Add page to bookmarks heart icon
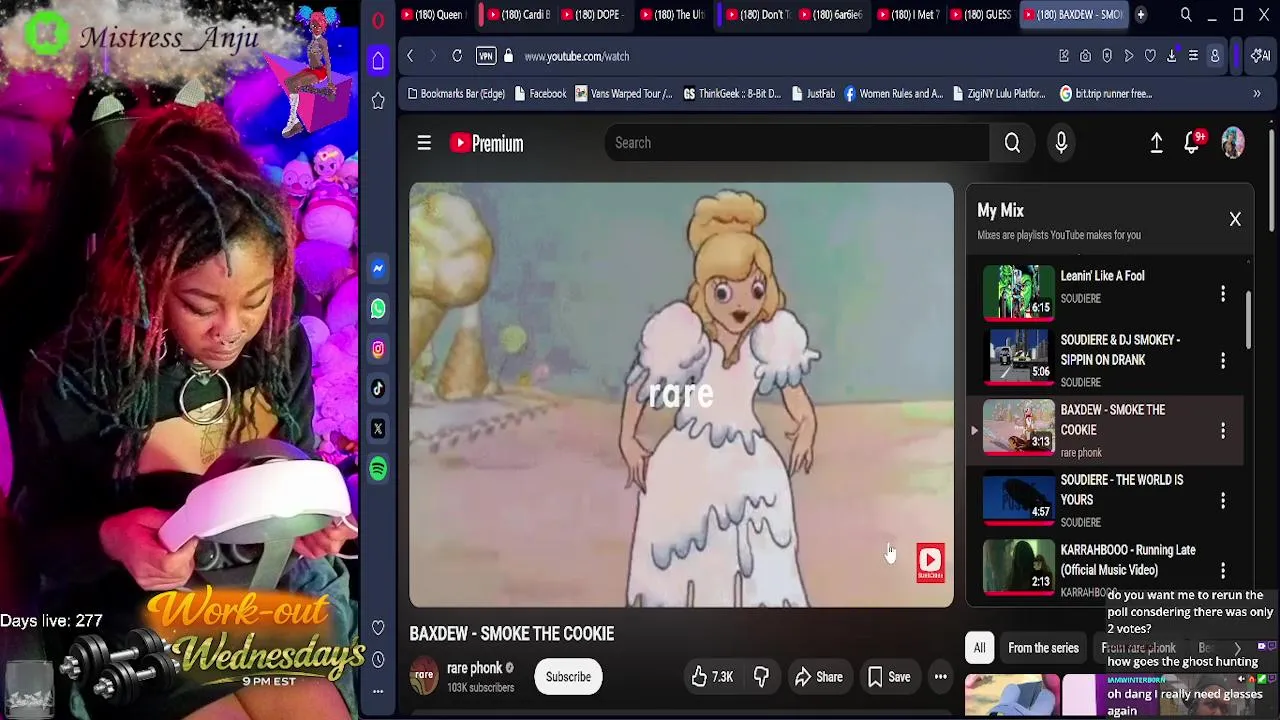This screenshot has height=720, width=1280. point(1150,56)
